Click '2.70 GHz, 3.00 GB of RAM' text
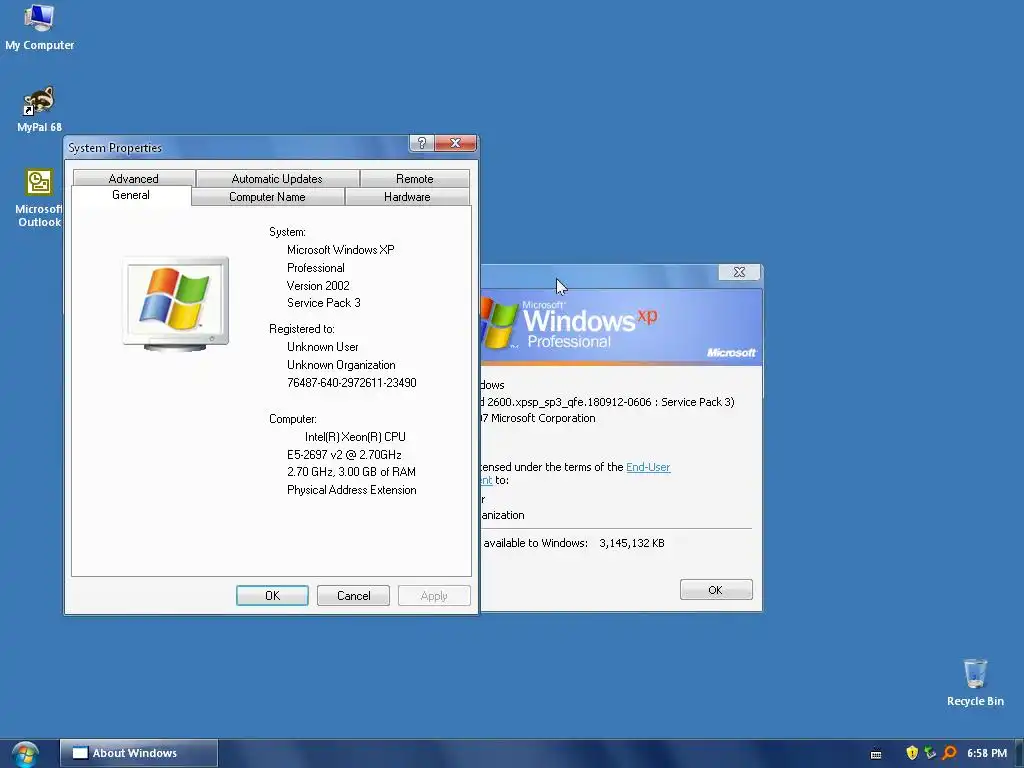Screen dimensions: 1024x768 click(x=351, y=472)
